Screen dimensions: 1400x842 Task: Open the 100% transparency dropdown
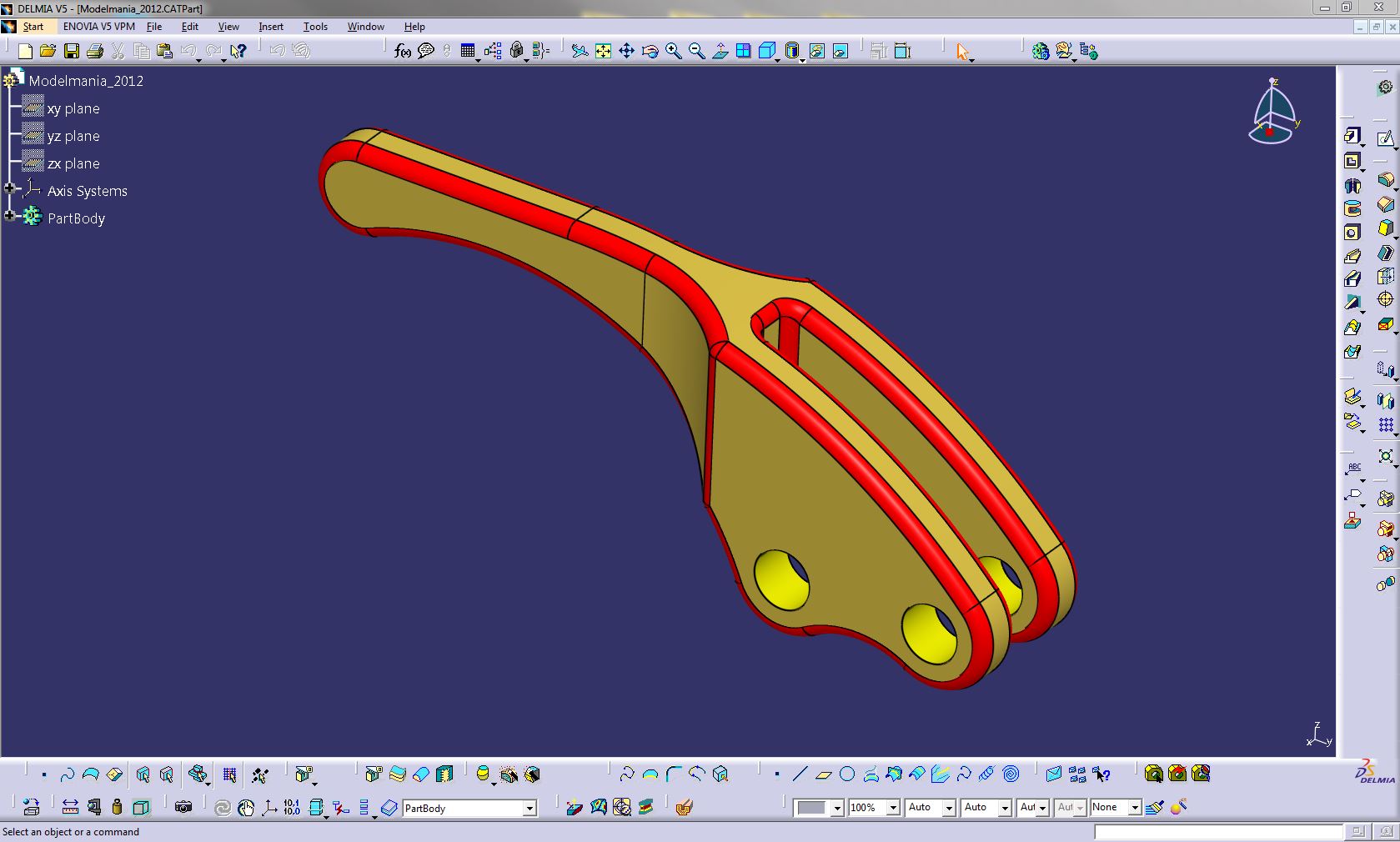coord(893,808)
